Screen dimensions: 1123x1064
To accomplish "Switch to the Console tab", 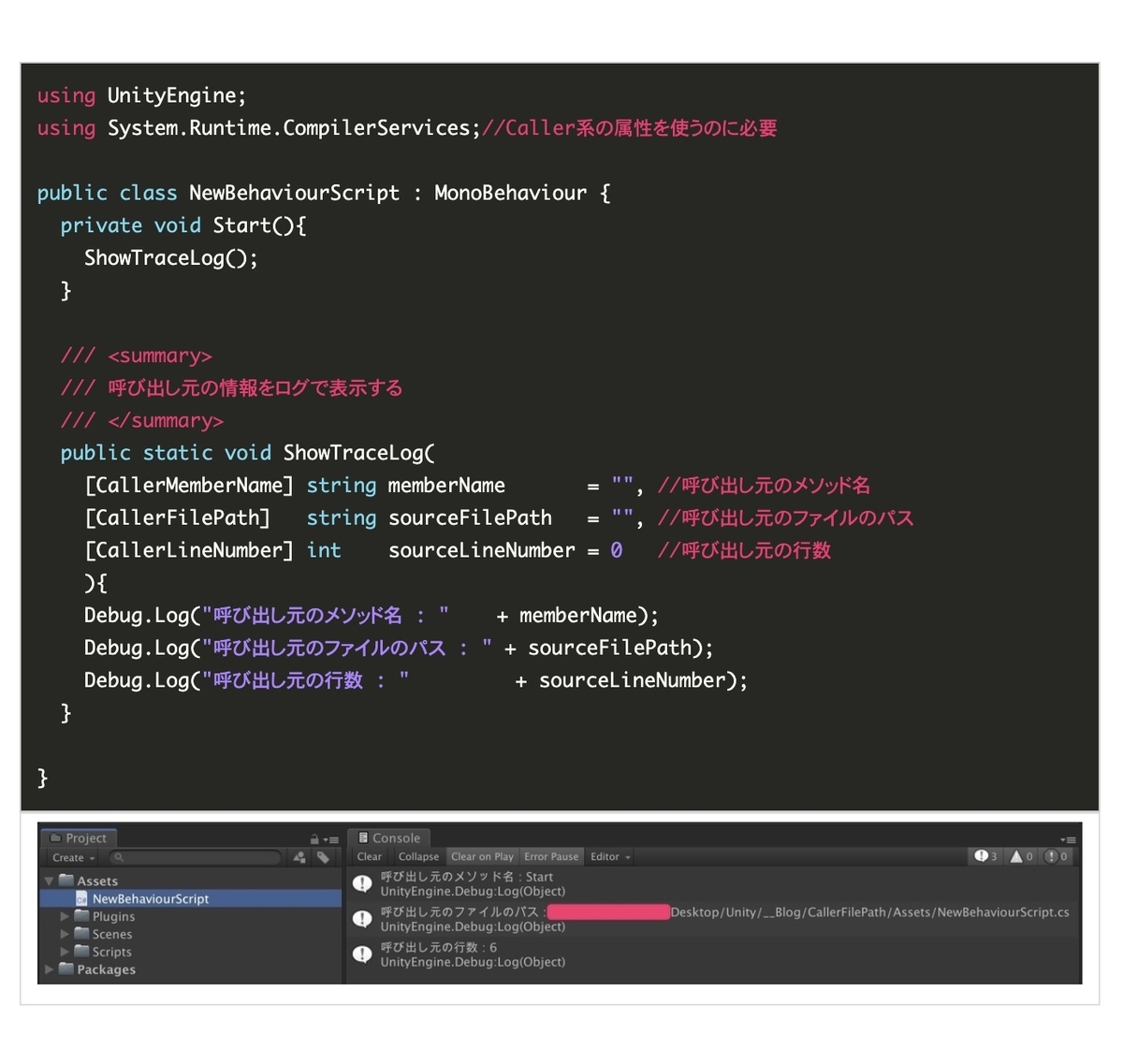I will 389,838.
